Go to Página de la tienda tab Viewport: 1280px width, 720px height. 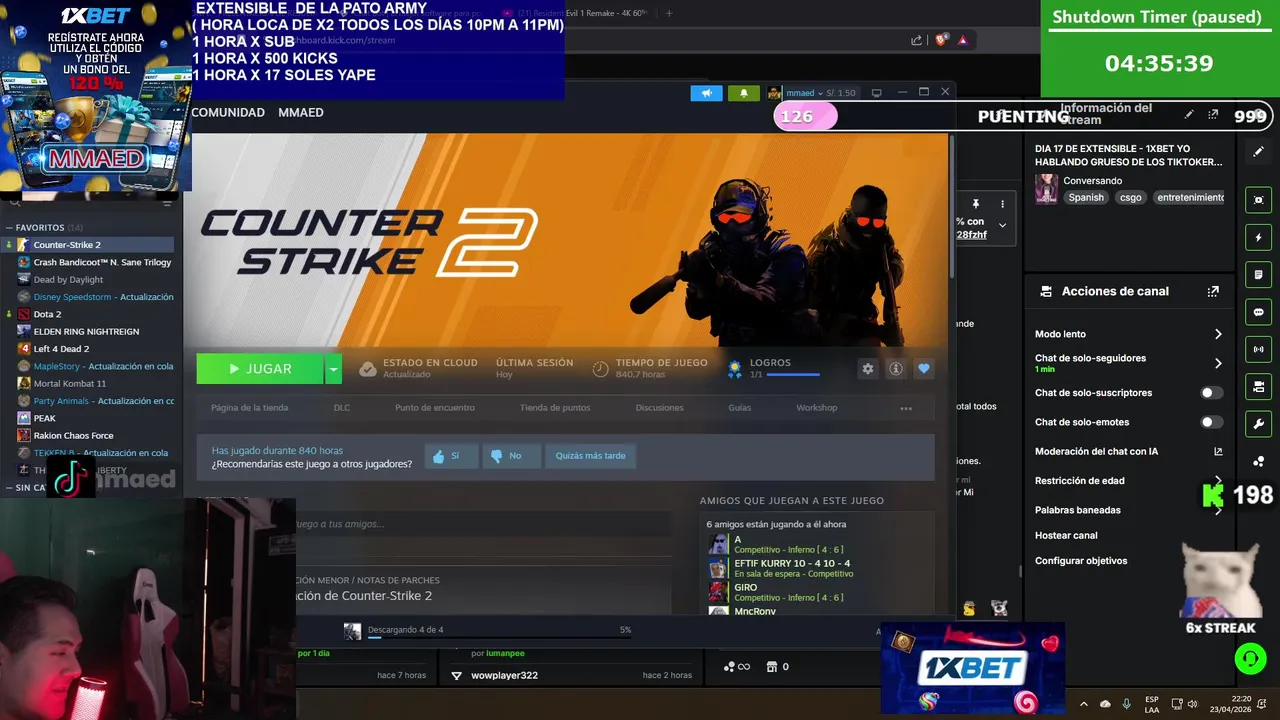pos(250,408)
